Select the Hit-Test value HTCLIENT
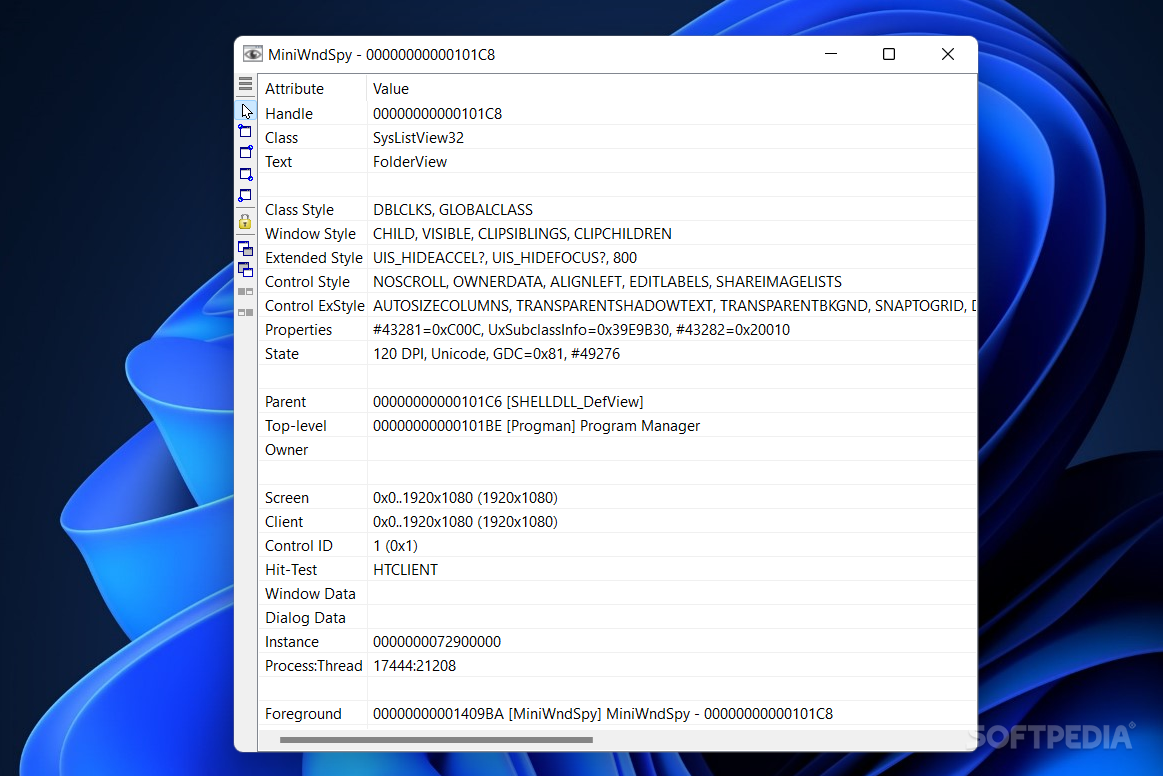Viewport: 1163px width, 776px height. click(x=405, y=570)
